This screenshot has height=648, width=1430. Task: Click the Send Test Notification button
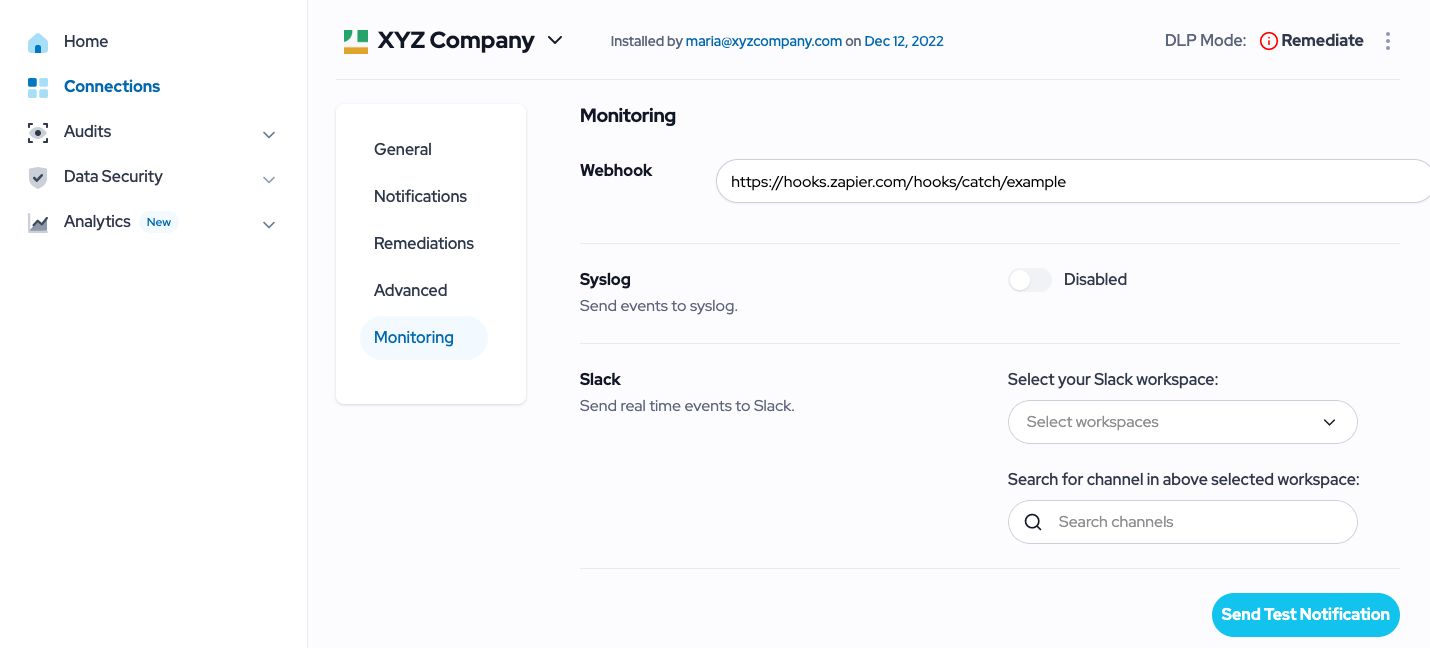[x=1305, y=615]
